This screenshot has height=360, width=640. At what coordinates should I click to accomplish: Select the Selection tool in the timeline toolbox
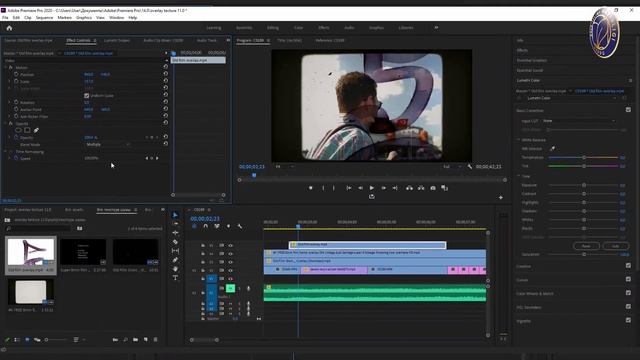pos(176,215)
